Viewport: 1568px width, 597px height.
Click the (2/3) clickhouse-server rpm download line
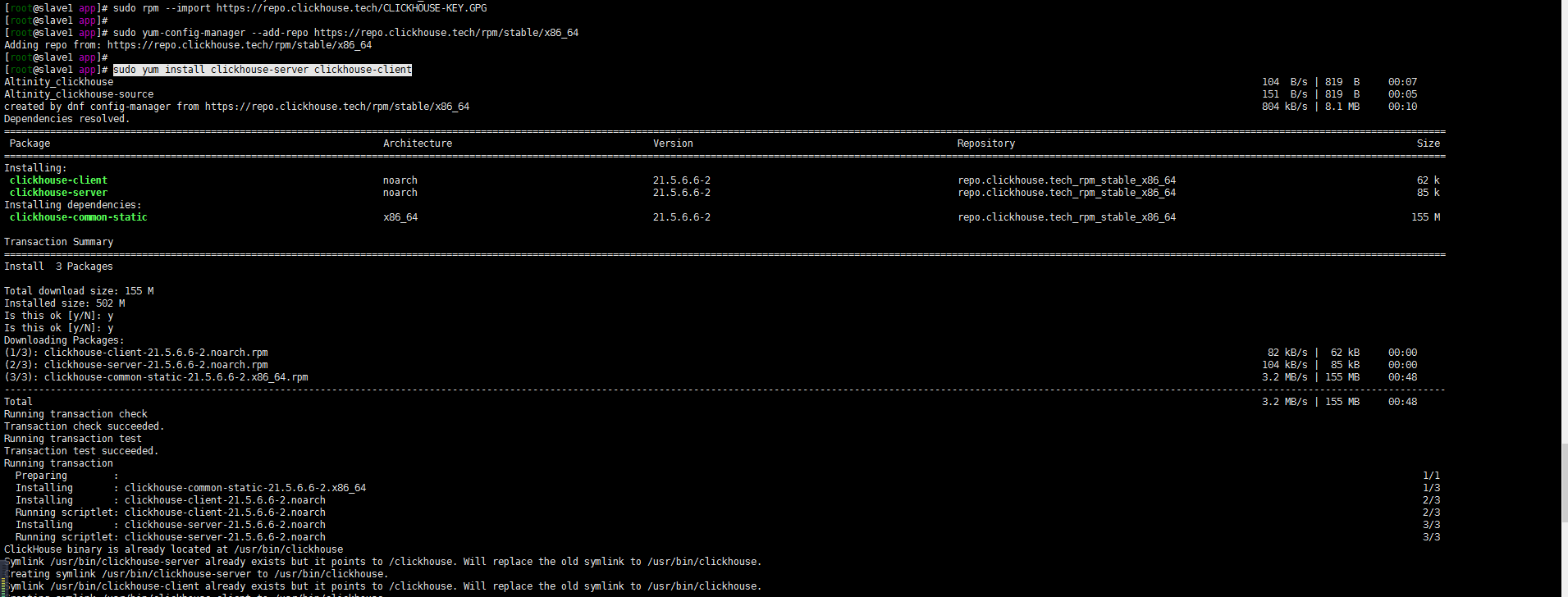pyautogui.click(x=136, y=365)
